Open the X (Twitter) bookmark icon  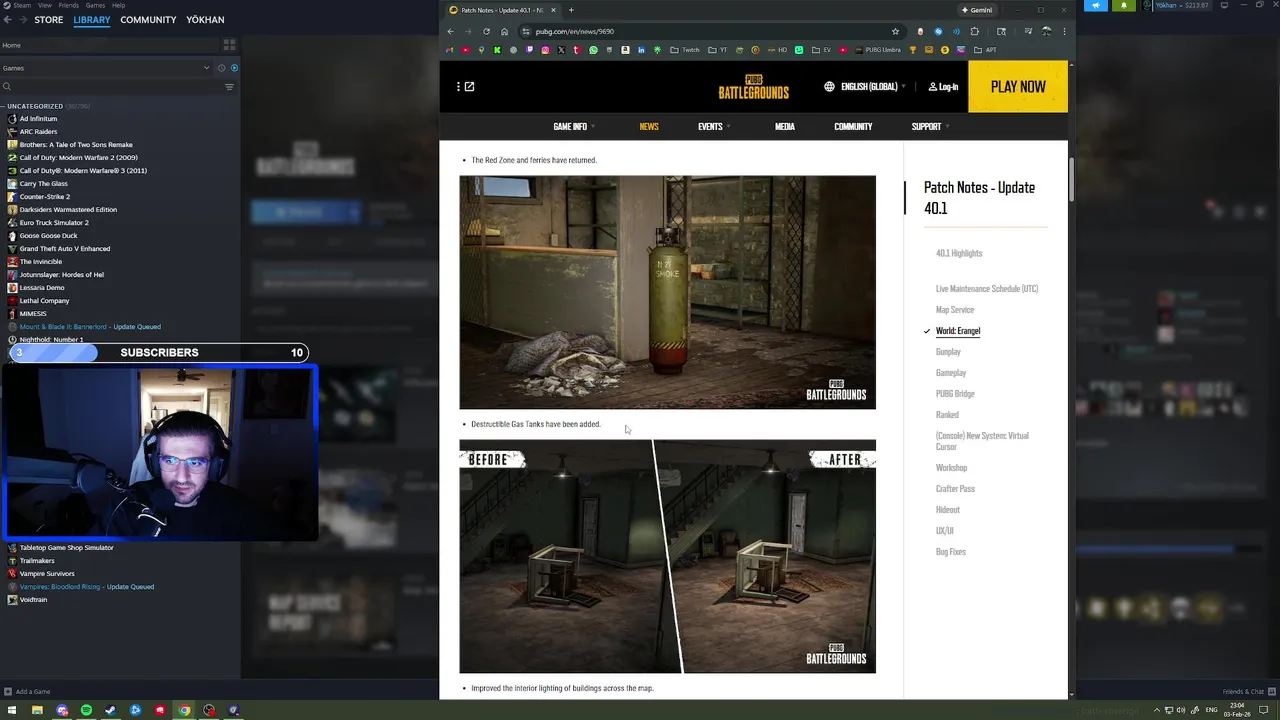pos(561,50)
